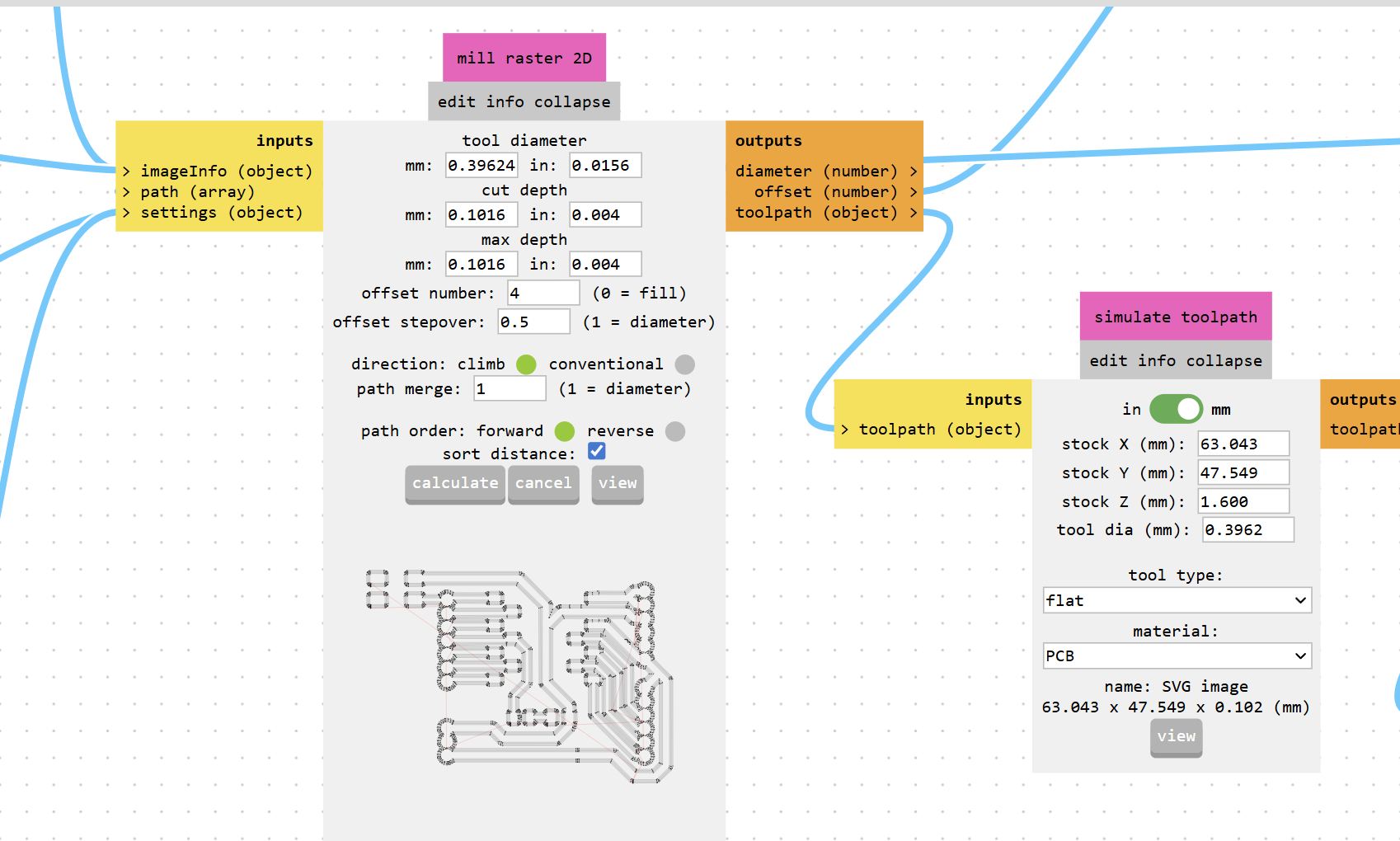Click edit in simulate toolpath module
The width and height of the screenshot is (1400, 841).
click(1108, 360)
